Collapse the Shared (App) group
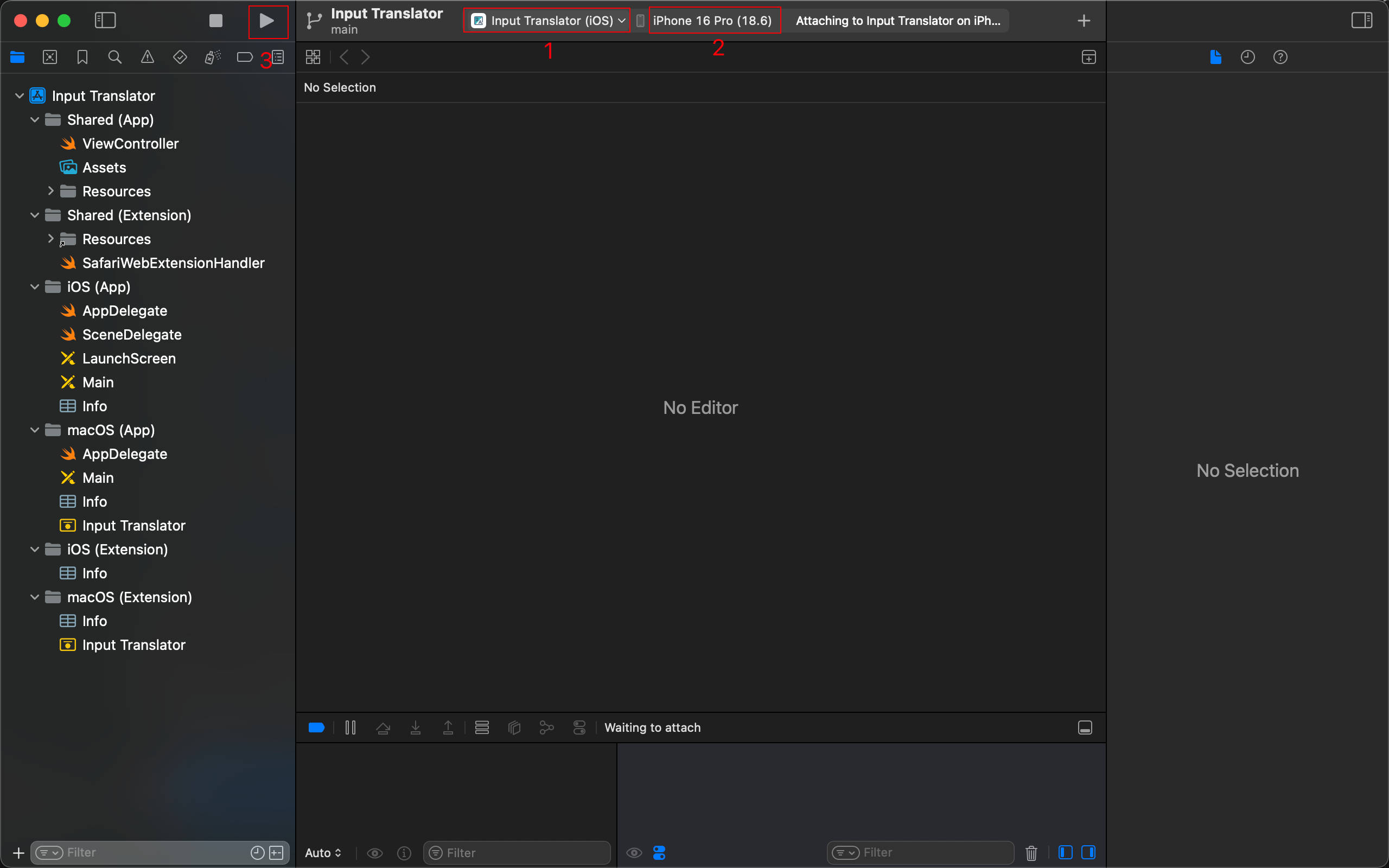 (35, 119)
